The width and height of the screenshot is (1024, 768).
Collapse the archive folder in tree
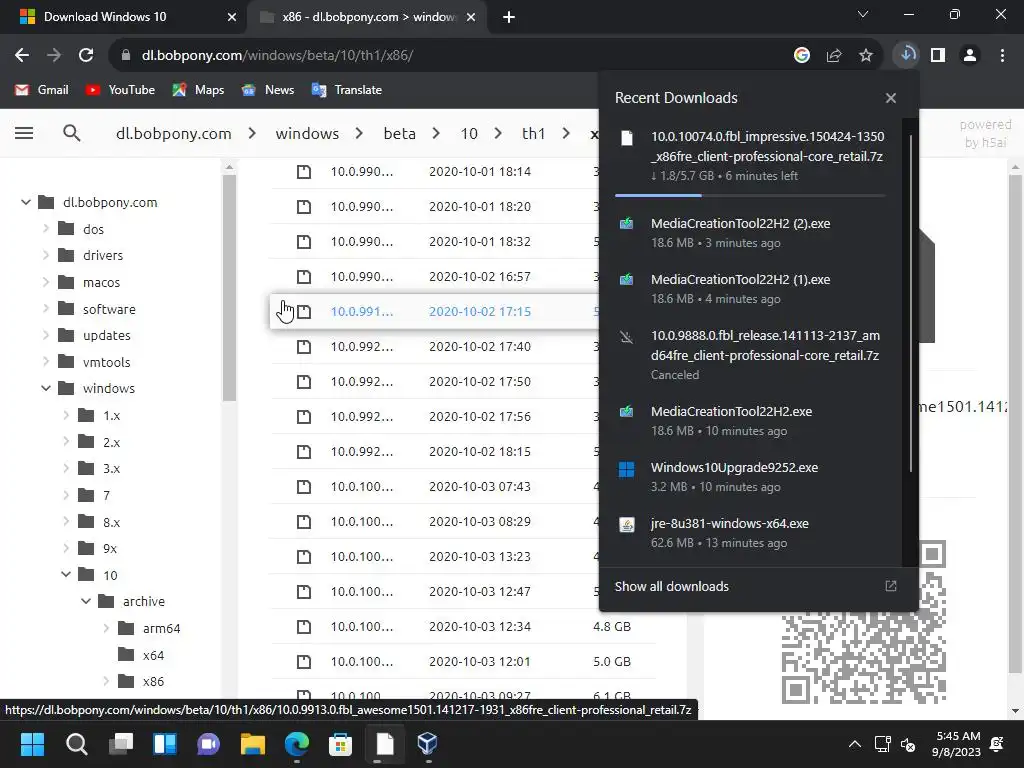pos(86,601)
